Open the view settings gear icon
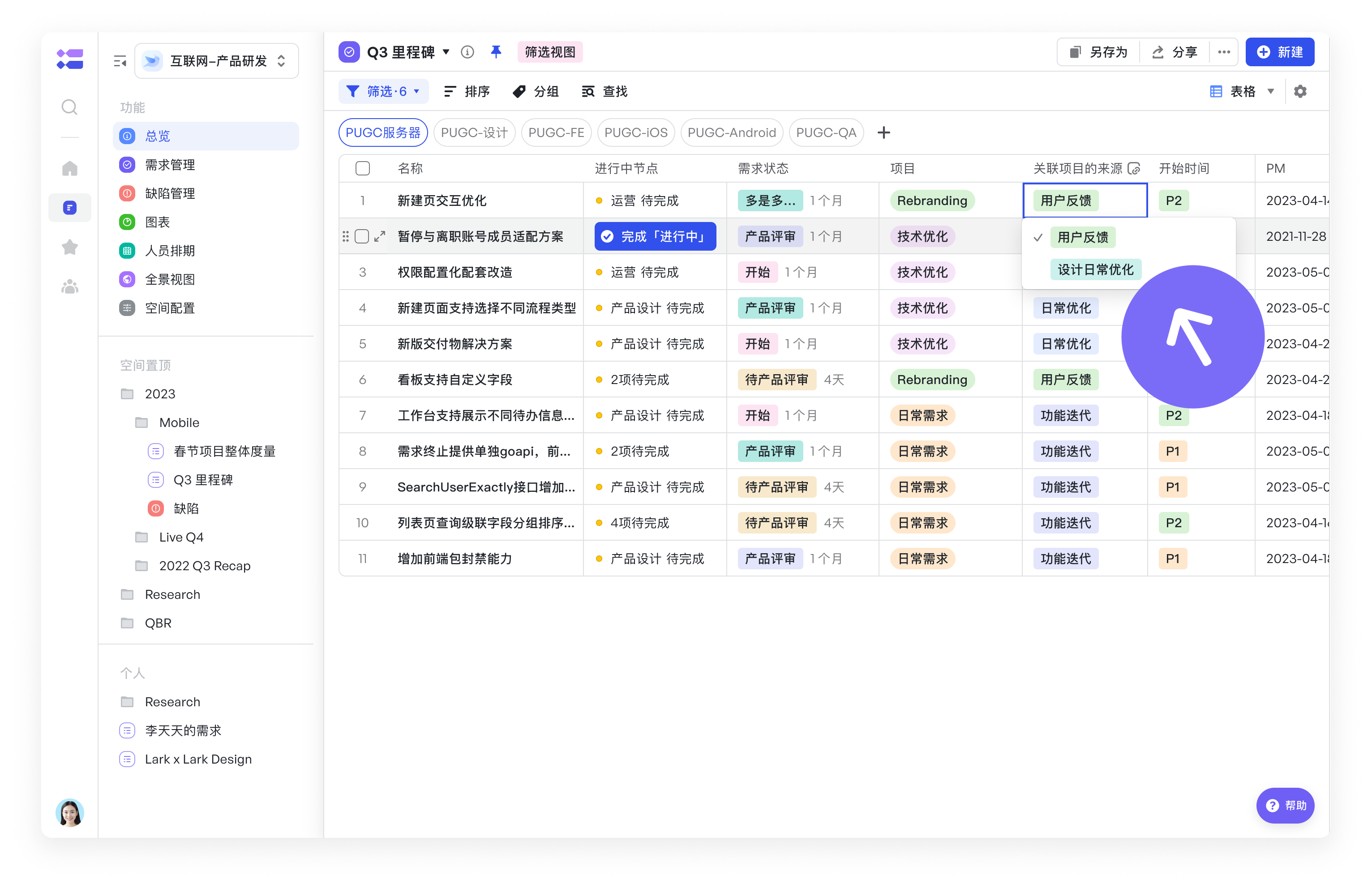The width and height of the screenshot is (1372, 888). point(1300,92)
